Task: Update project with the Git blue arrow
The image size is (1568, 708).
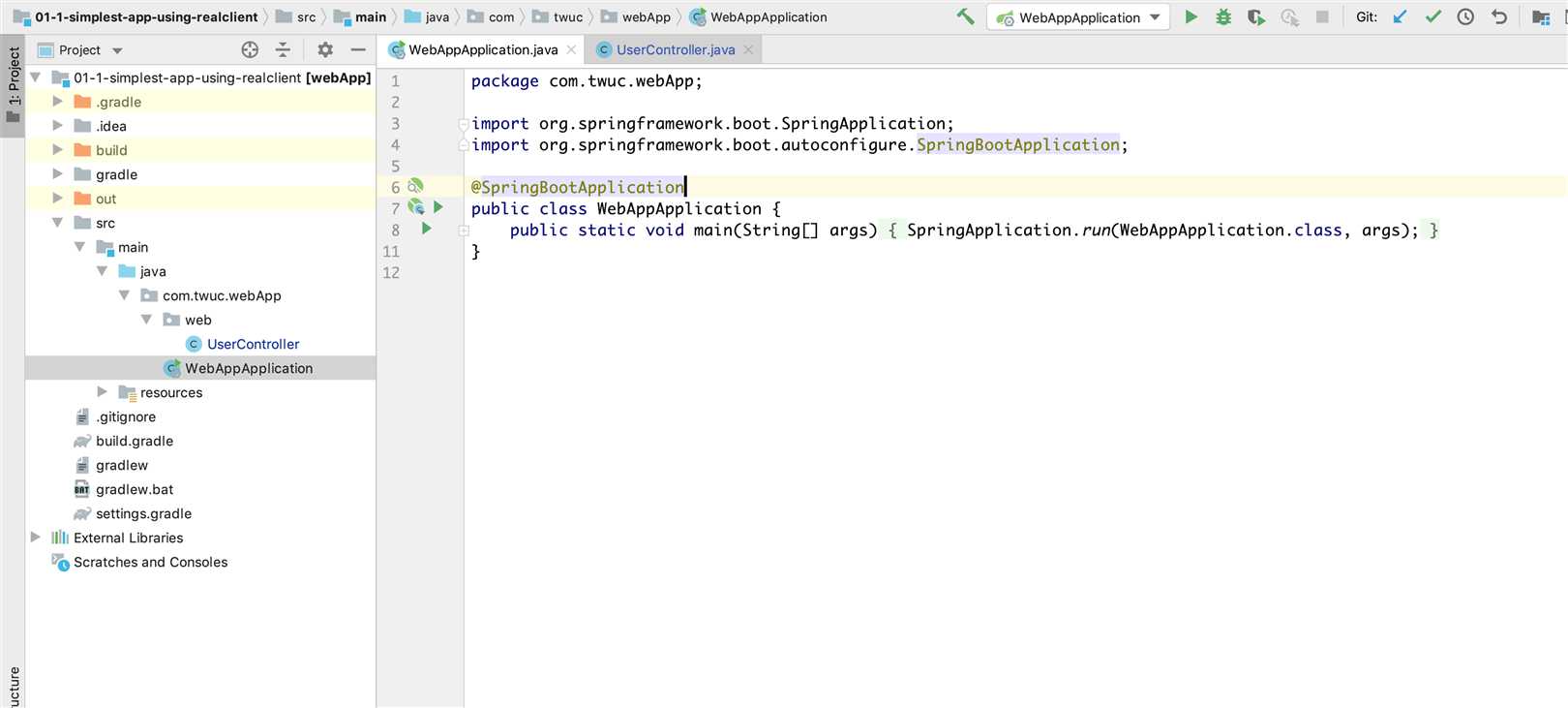Action: point(1400,16)
